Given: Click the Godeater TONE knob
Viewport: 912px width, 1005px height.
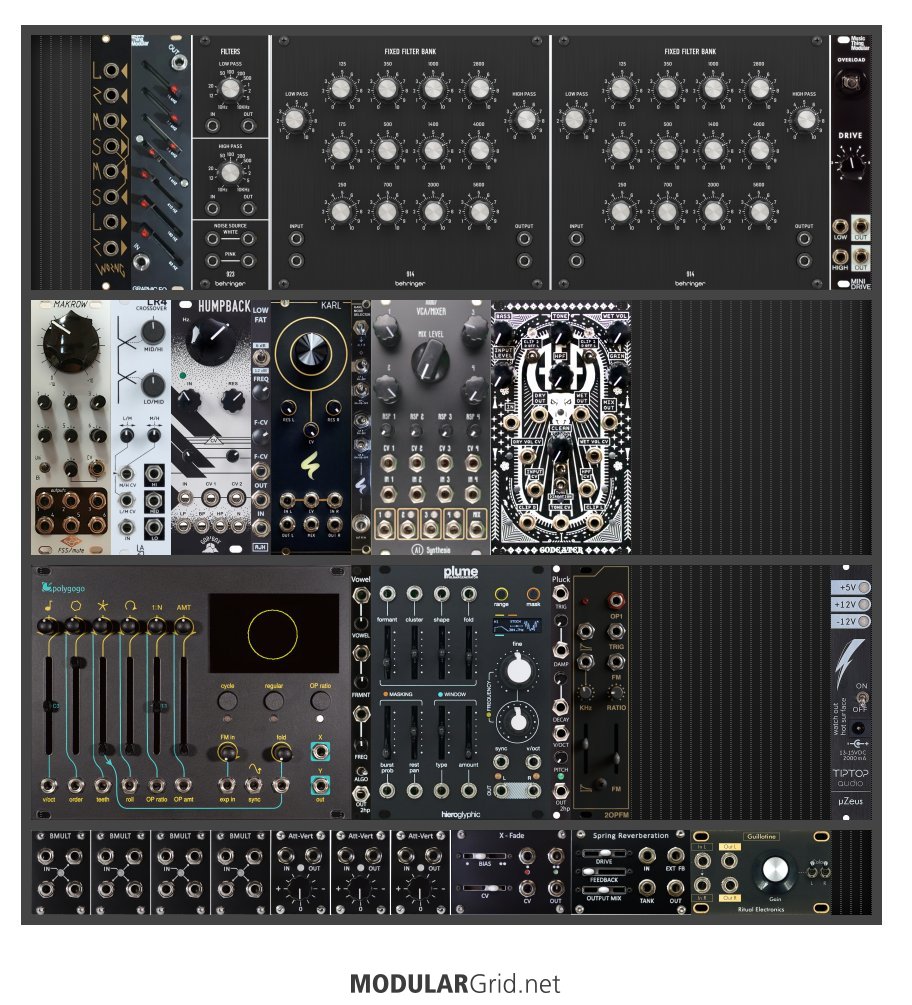Looking at the screenshot, I should tap(560, 331).
